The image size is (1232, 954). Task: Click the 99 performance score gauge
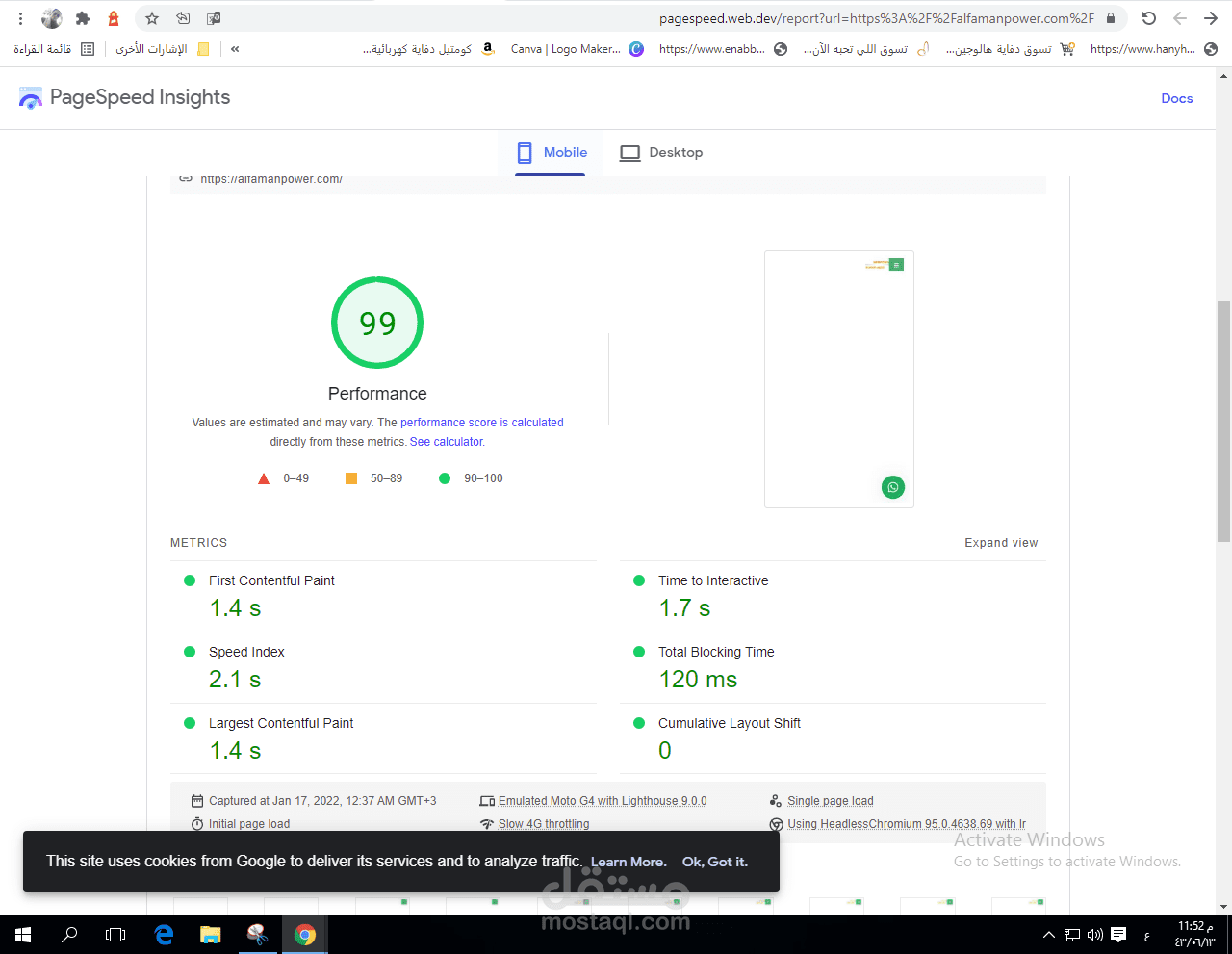[x=377, y=322]
